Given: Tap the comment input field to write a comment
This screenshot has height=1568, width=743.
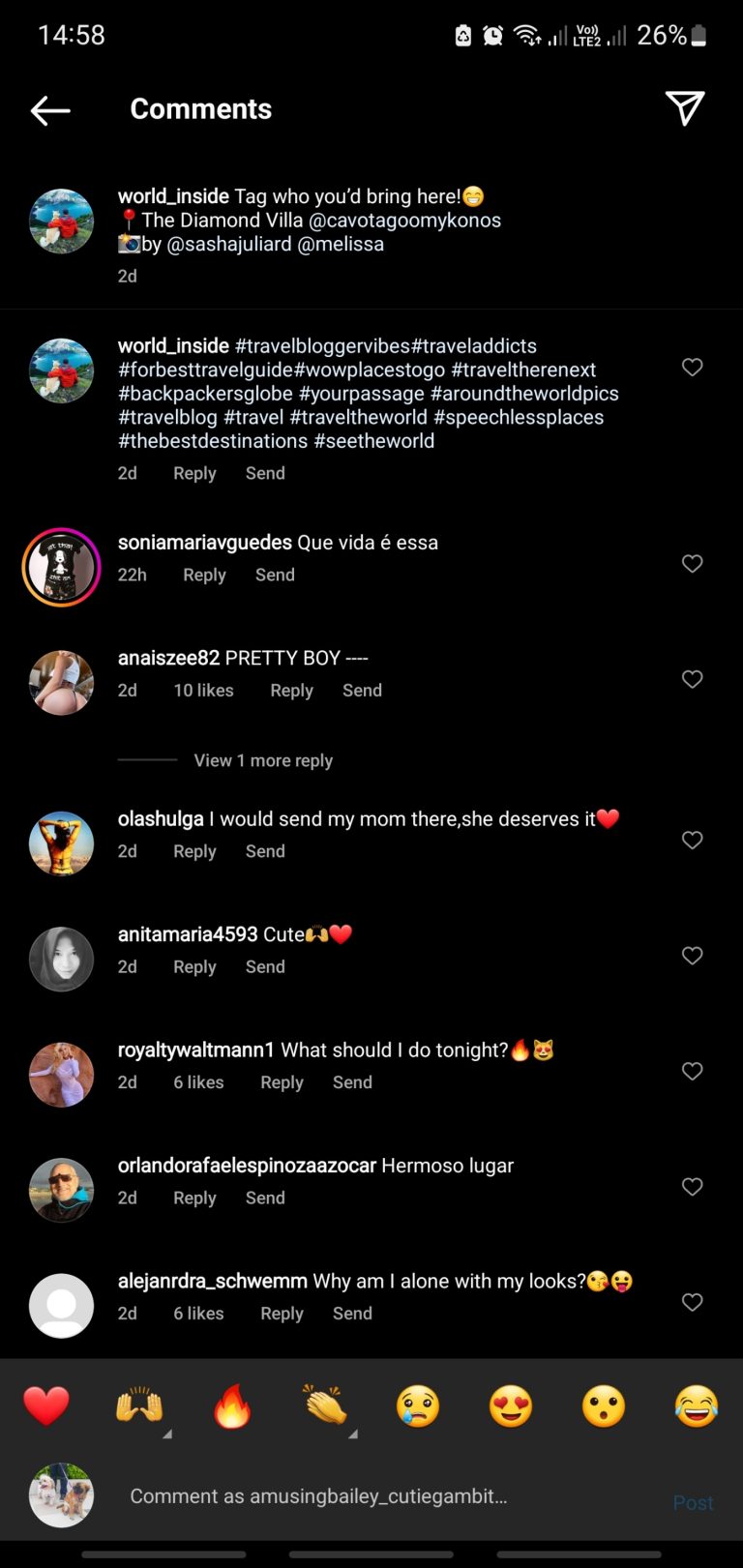Looking at the screenshot, I should tap(368, 1495).
